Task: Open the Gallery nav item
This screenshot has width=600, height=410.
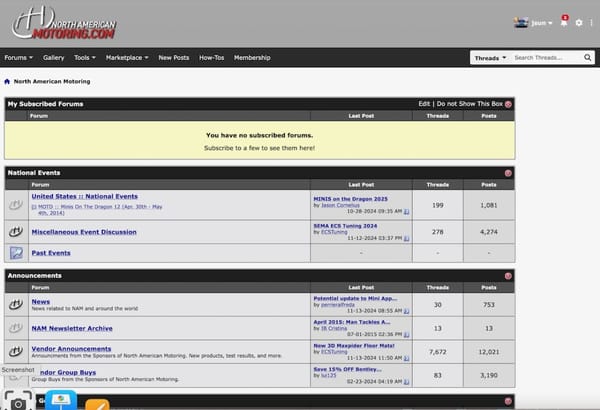Action: point(54,58)
